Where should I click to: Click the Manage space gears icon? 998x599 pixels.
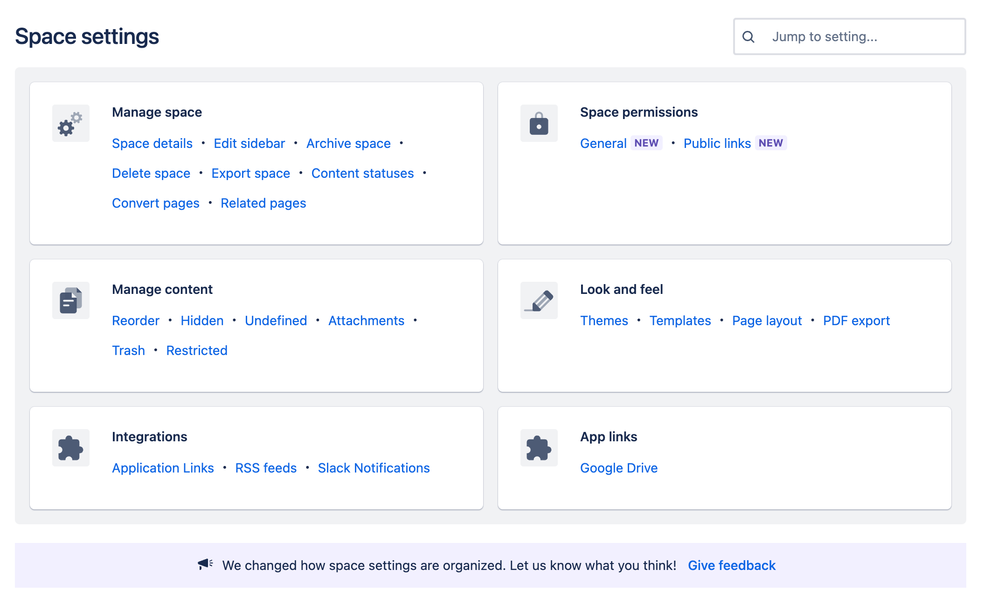[71, 123]
